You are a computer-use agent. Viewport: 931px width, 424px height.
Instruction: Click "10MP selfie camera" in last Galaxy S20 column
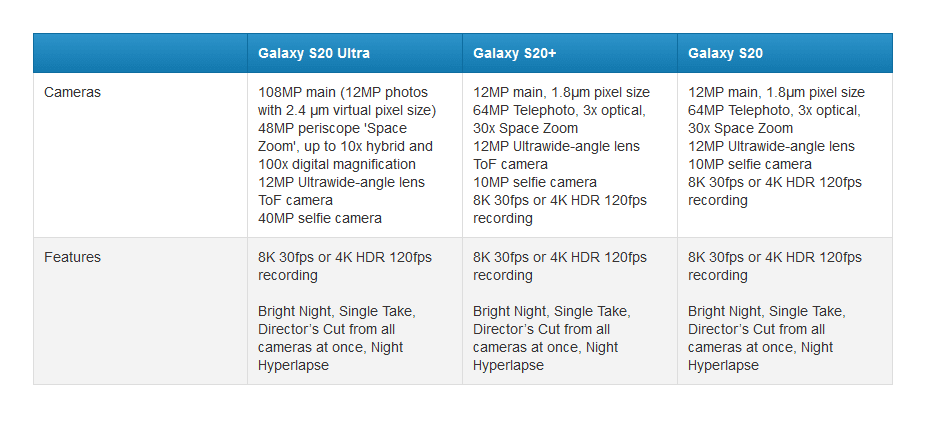749,164
